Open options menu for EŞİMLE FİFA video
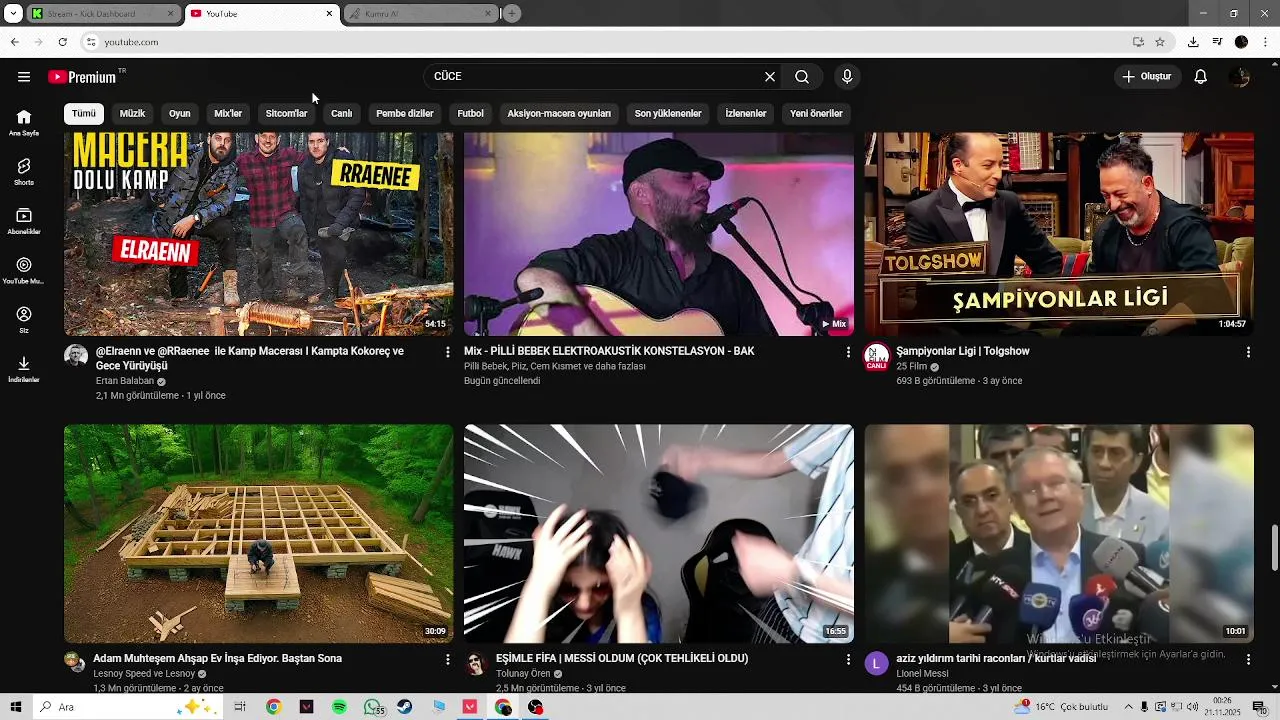1280x720 pixels. 848,660
